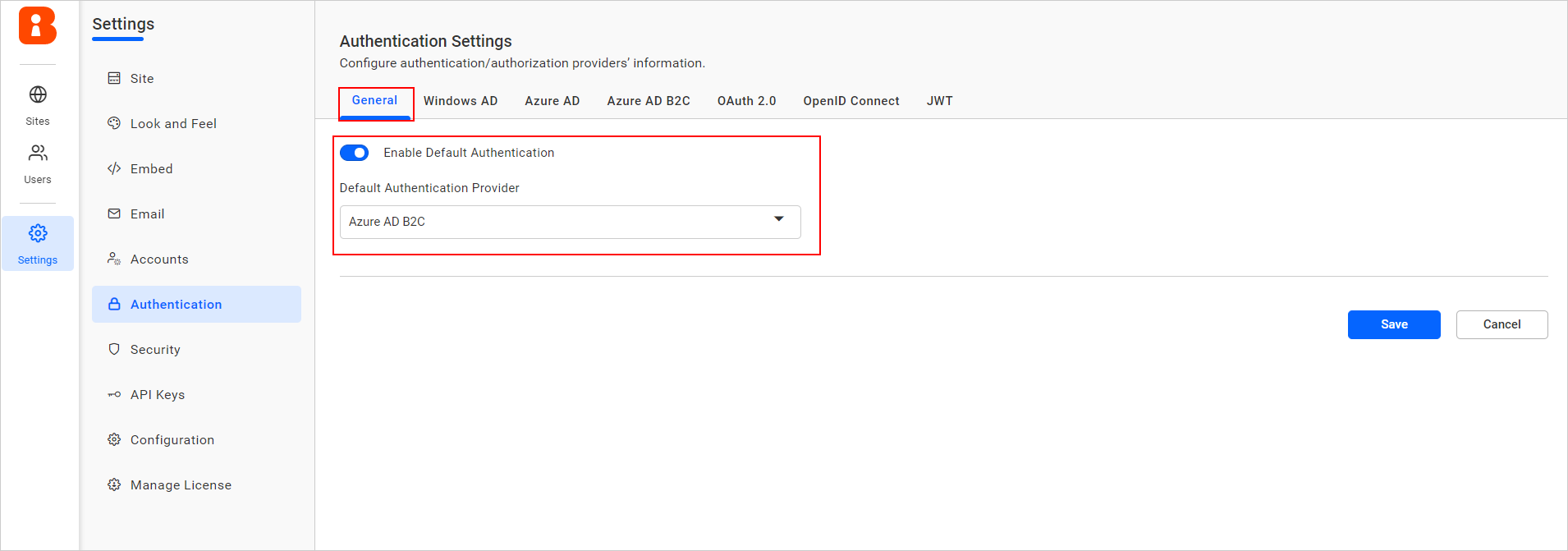Click the Configuration gear icon
This screenshot has height=551, width=1568.
[114, 439]
